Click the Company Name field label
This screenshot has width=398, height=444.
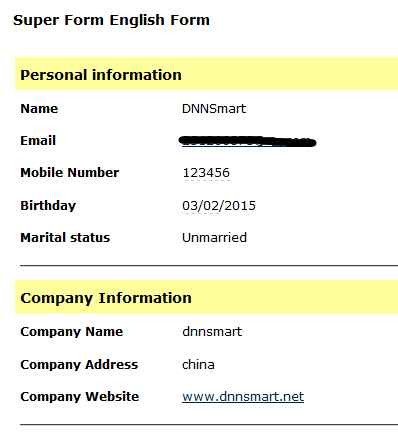click(72, 332)
